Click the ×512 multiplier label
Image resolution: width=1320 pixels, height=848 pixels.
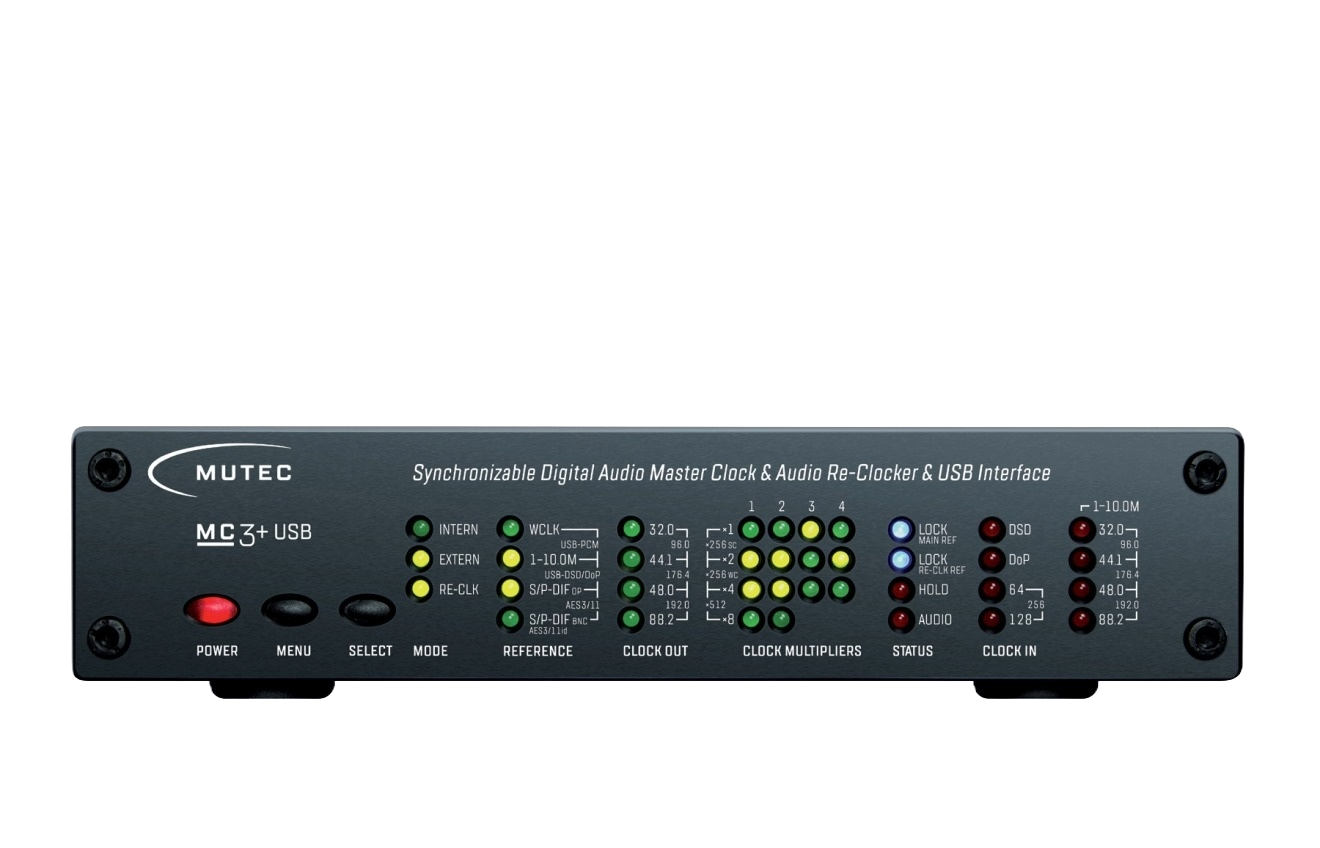716,605
